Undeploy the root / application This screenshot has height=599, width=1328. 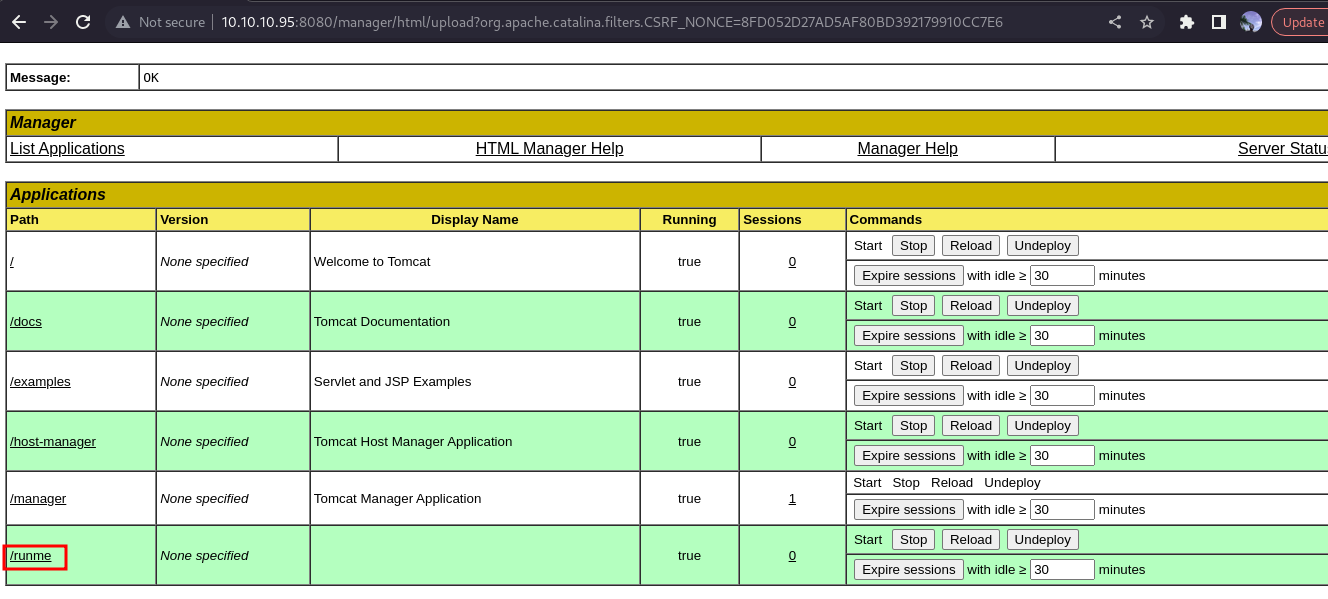(x=1043, y=246)
